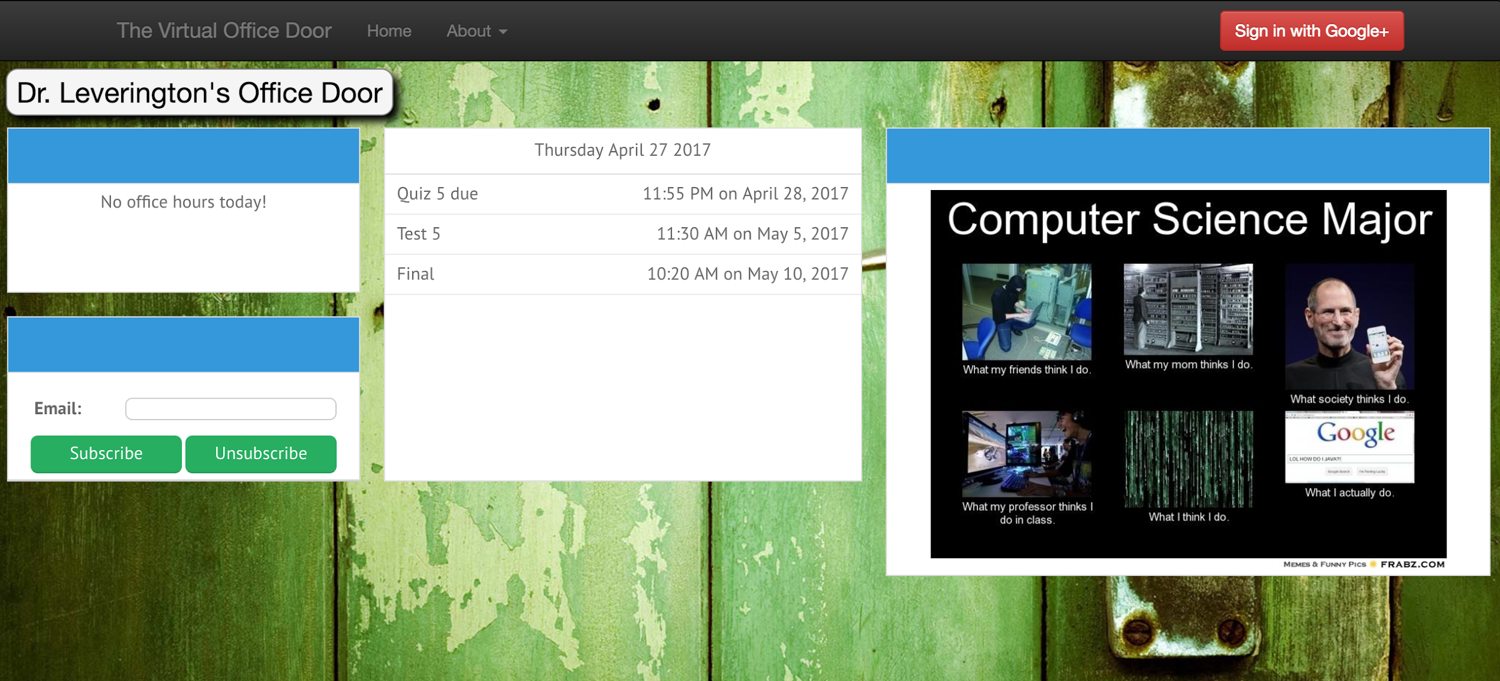Focus the Email input field

(x=231, y=408)
